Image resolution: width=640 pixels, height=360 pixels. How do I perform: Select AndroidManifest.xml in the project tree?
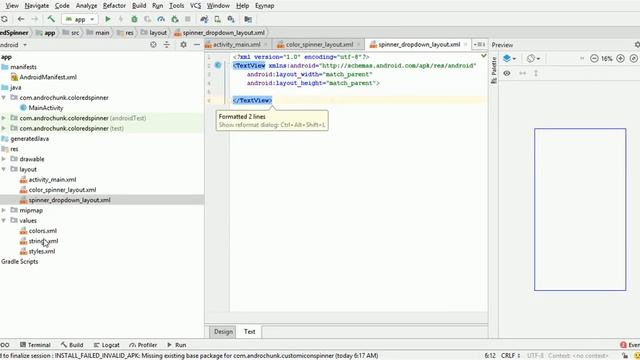pos(48,77)
